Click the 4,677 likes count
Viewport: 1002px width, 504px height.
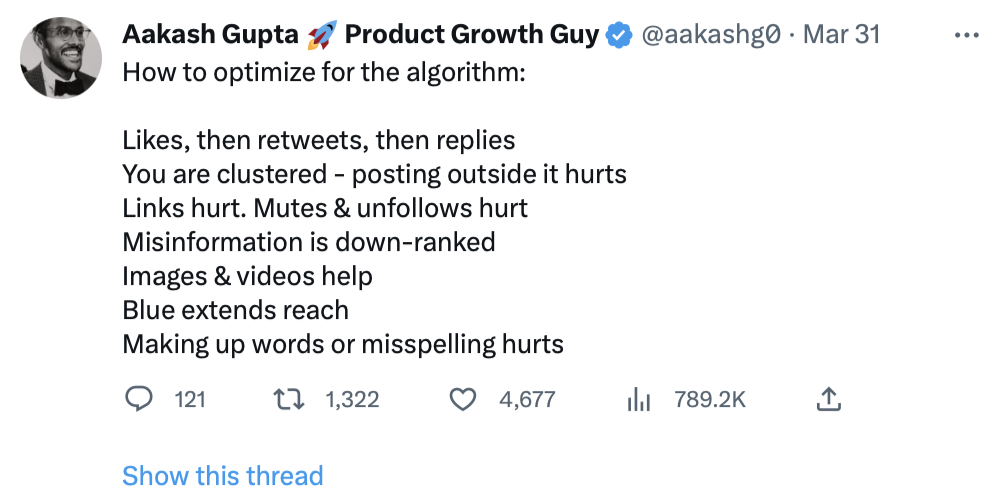527,400
